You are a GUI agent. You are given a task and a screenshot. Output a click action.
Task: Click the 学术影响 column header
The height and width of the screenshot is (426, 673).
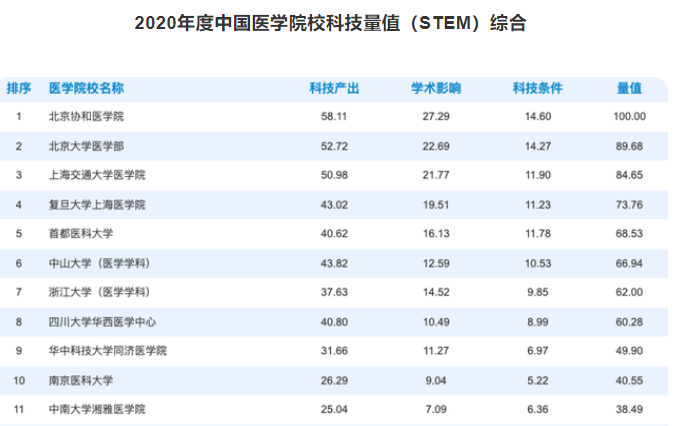[436, 88]
